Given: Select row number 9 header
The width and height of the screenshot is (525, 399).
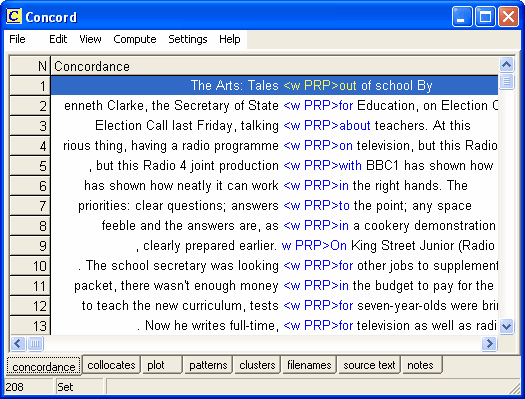Looking at the screenshot, I should click(x=30, y=246).
